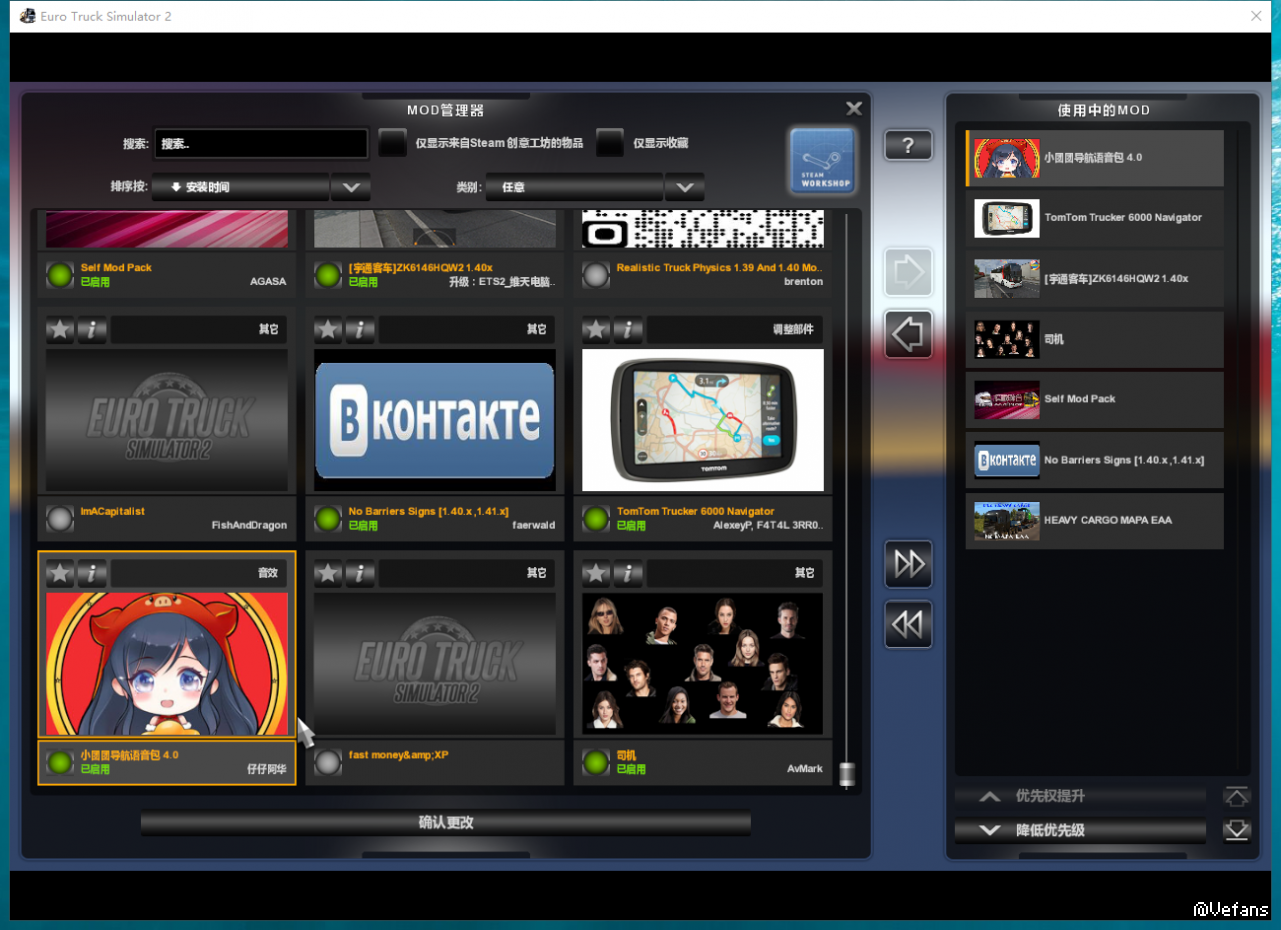Favorite the ImACapitalist mod with star icon
This screenshot has width=1281, height=930.
pyautogui.click(x=61, y=329)
